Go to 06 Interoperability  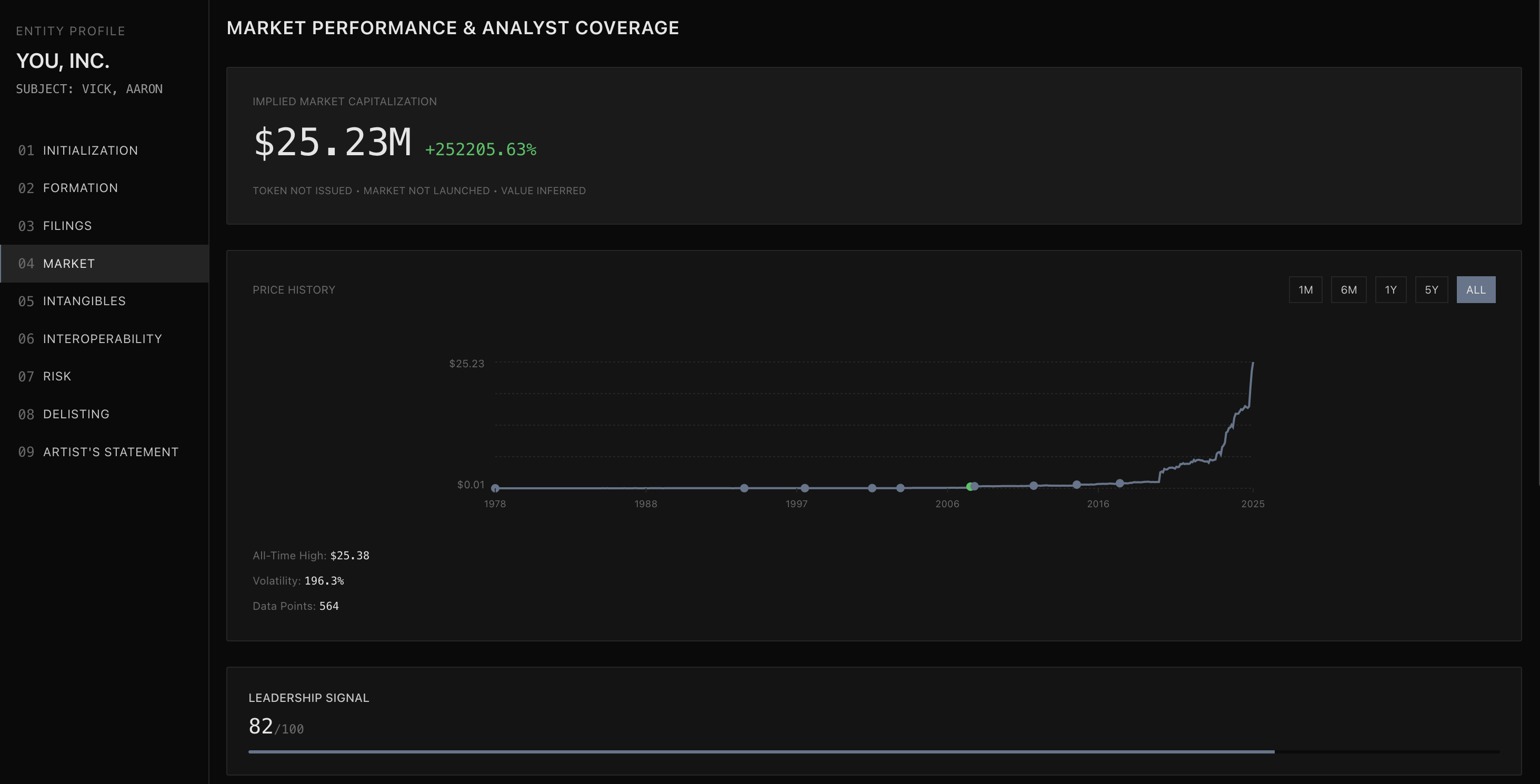point(102,338)
